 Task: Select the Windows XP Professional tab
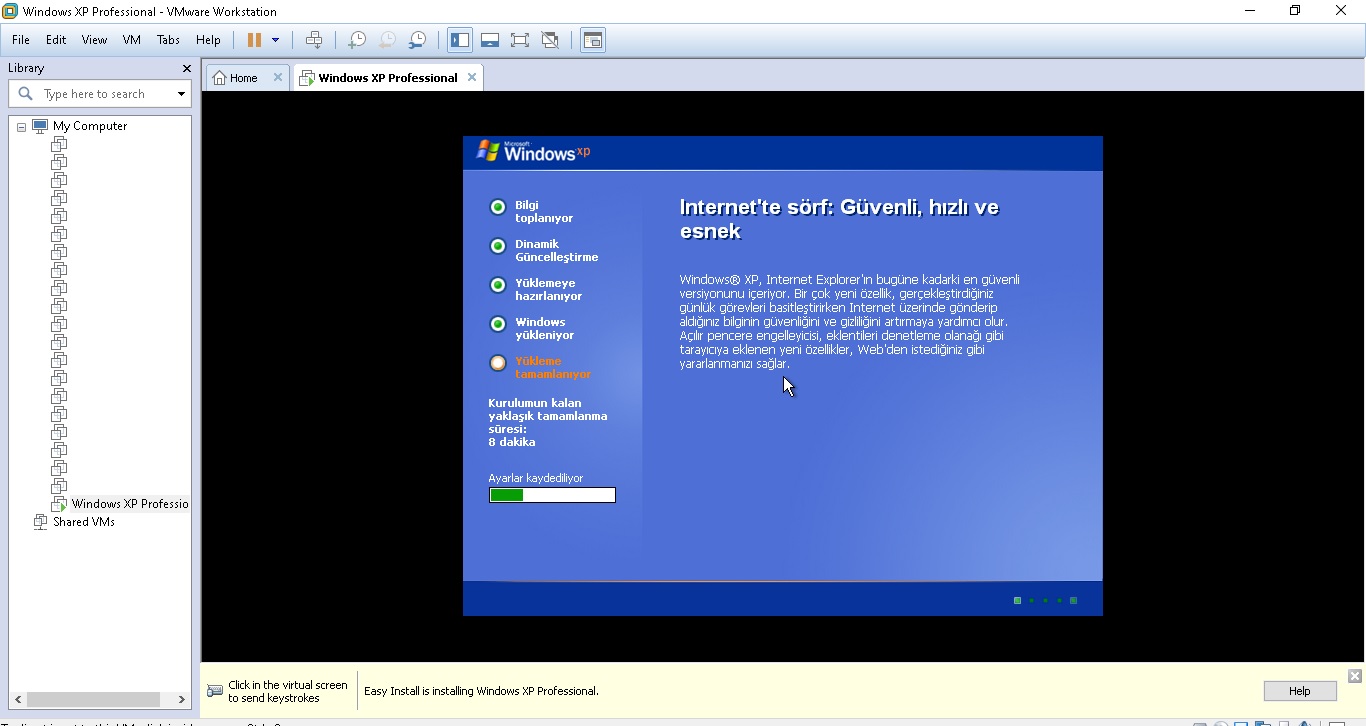pos(388,78)
